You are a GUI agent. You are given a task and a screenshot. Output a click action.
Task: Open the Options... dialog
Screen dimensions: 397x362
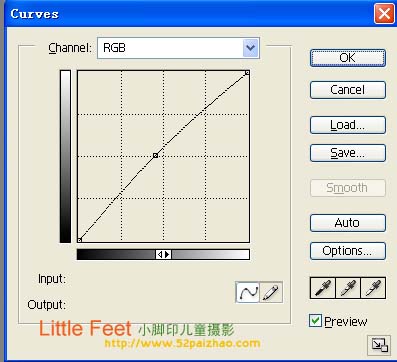348,251
